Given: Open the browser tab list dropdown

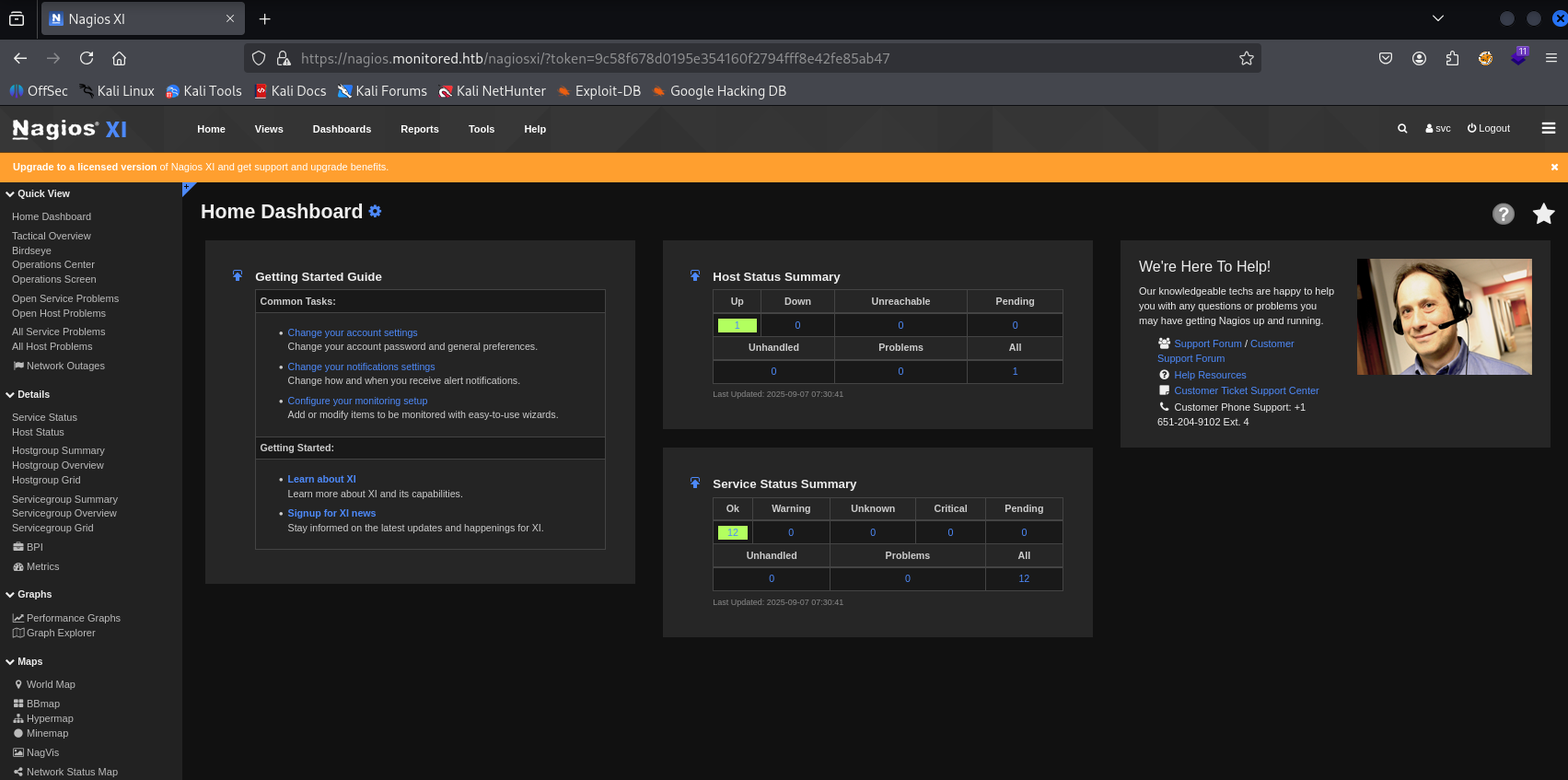Looking at the screenshot, I should click(x=1438, y=18).
